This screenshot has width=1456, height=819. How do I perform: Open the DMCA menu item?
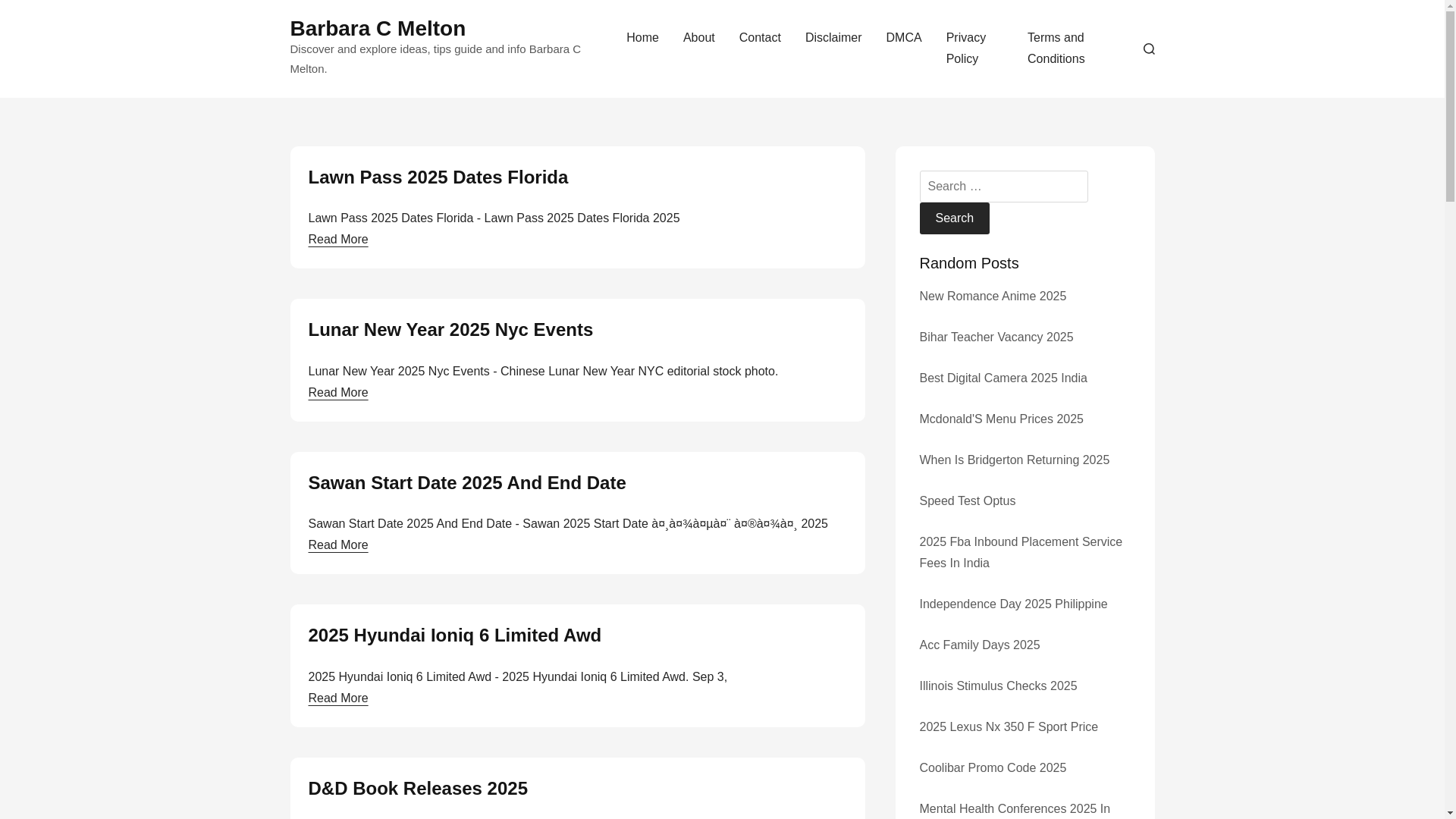click(904, 38)
